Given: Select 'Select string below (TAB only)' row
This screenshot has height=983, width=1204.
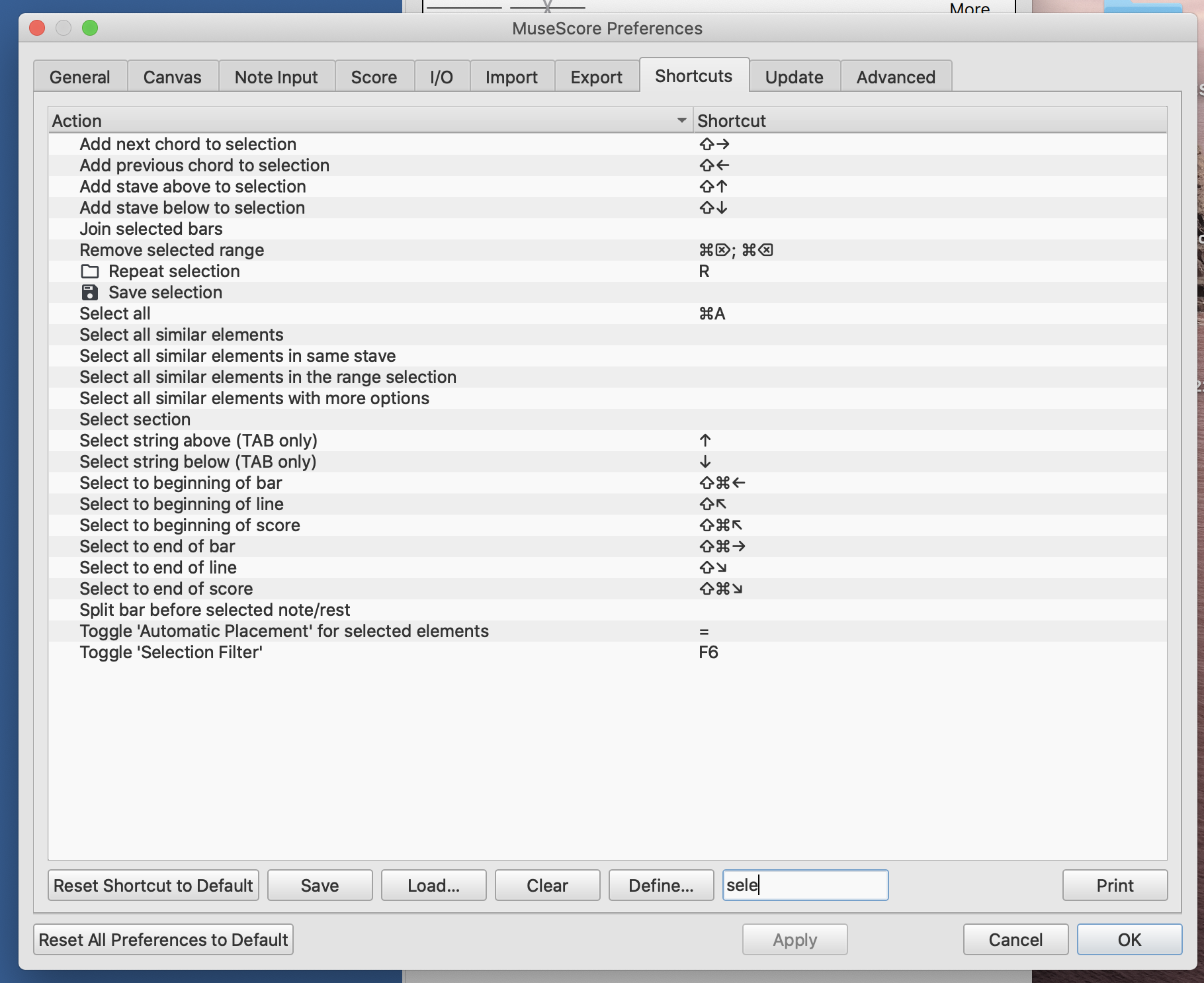Looking at the screenshot, I should point(607,462).
